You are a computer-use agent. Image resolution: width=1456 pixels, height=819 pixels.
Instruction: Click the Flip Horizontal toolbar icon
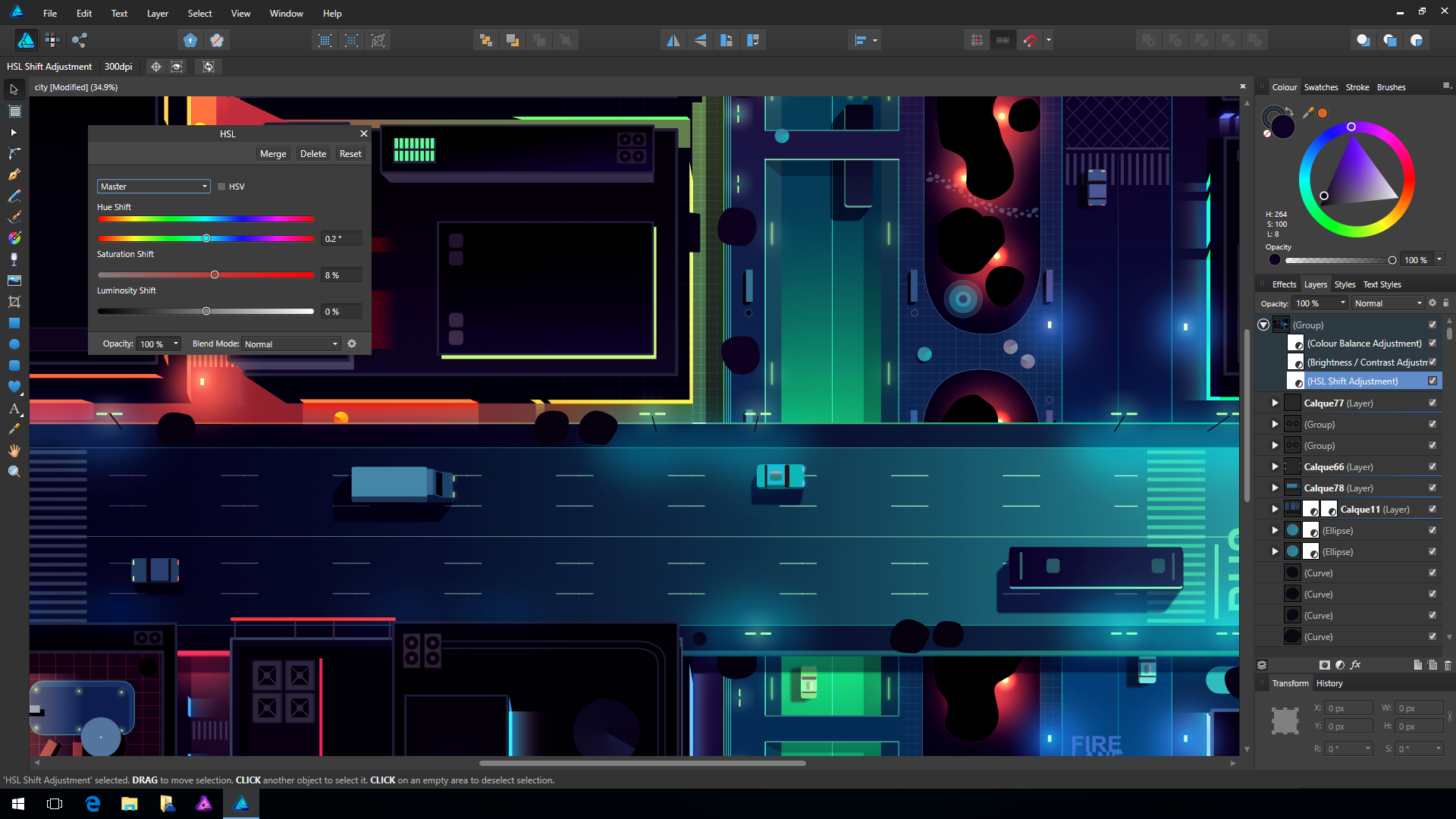pos(673,40)
